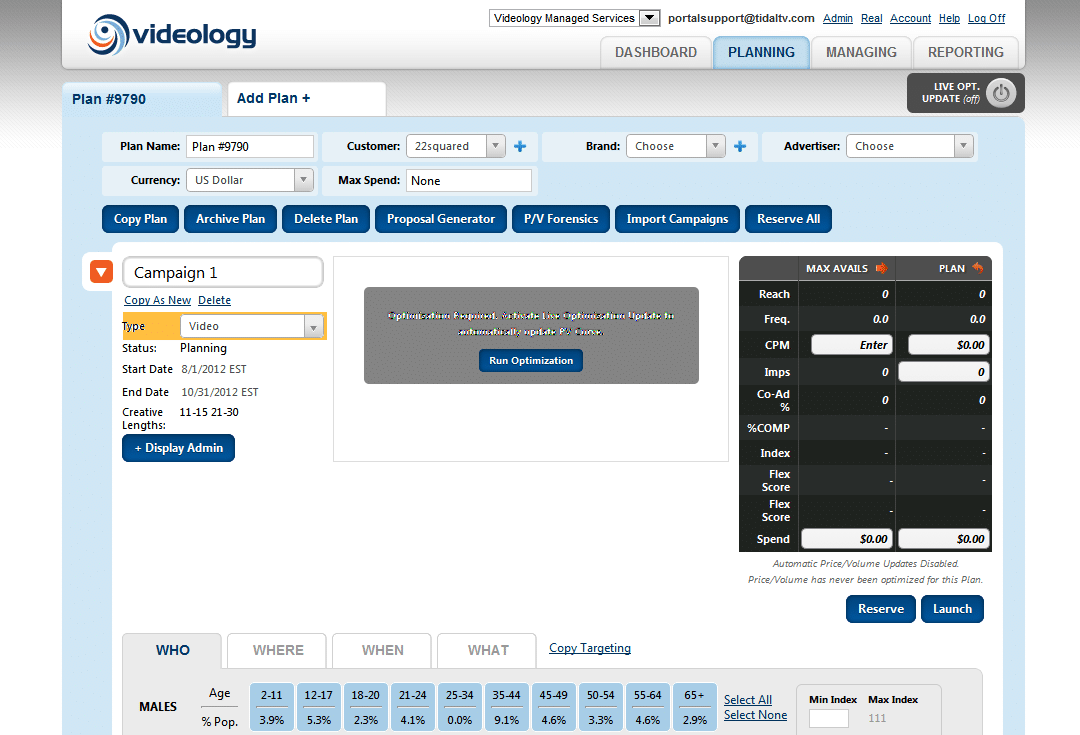Collapse Campaign 1 with orange arrow
1080x735 pixels.
coord(101,272)
